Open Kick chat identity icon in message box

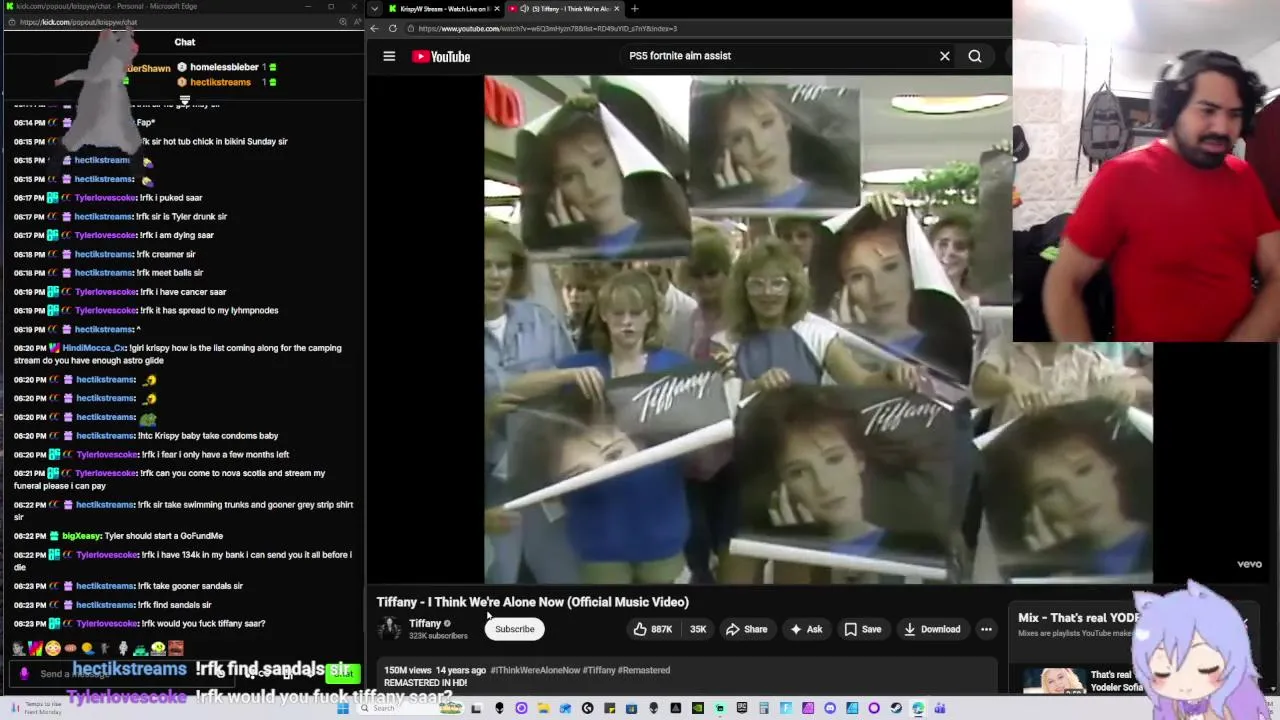pyautogui.click(x=24, y=674)
